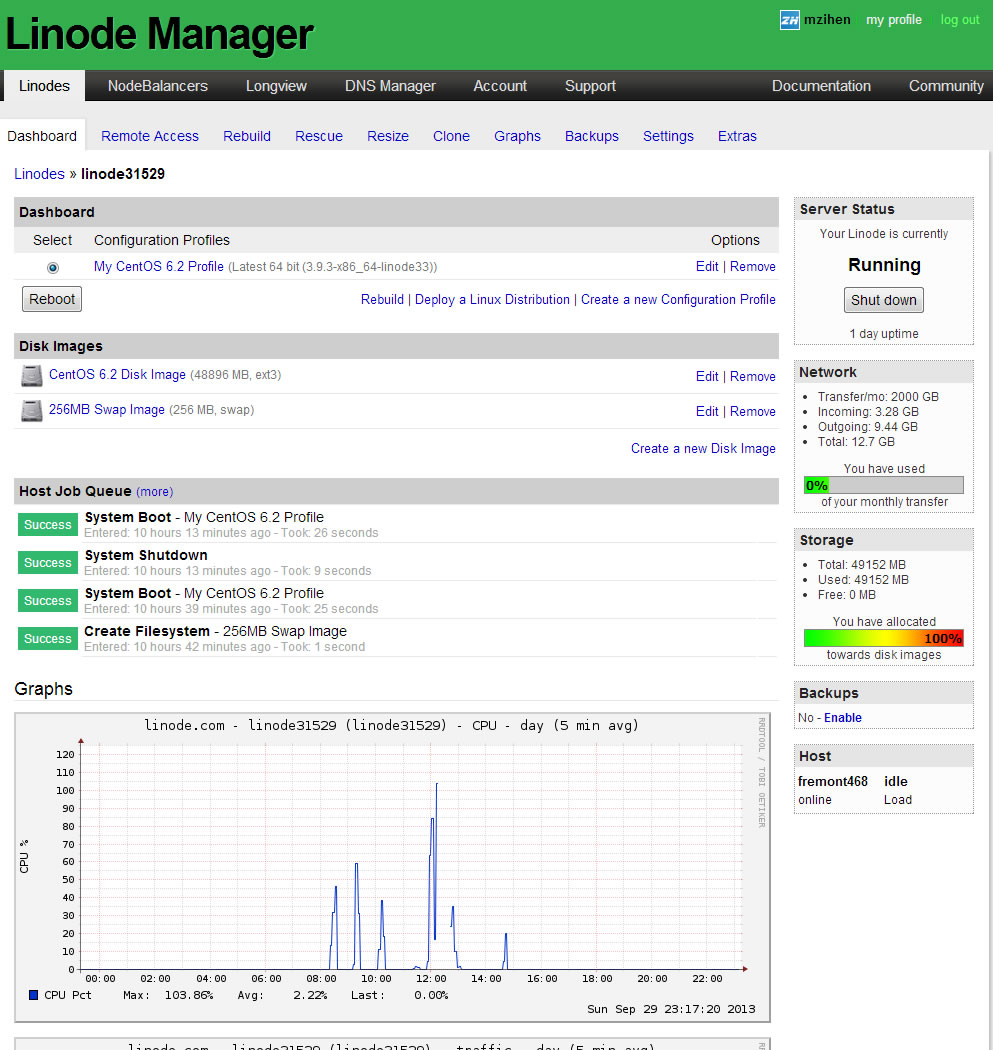Open the 256MB Swap Image link
The height and width of the screenshot is (1050, 993).
click(x=106, y=409)
